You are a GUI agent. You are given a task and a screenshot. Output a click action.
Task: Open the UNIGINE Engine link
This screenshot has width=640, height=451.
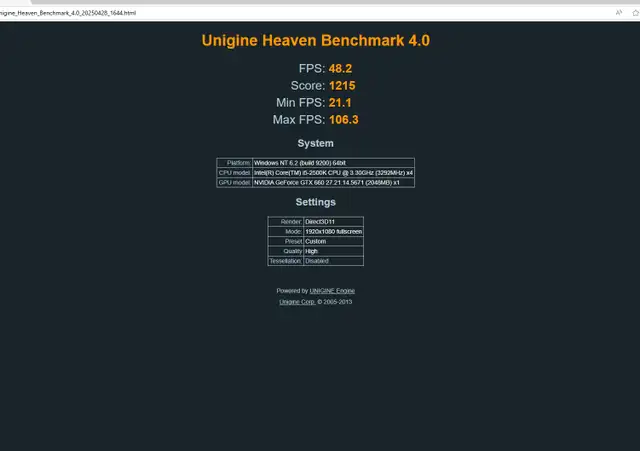coord(332,291)
